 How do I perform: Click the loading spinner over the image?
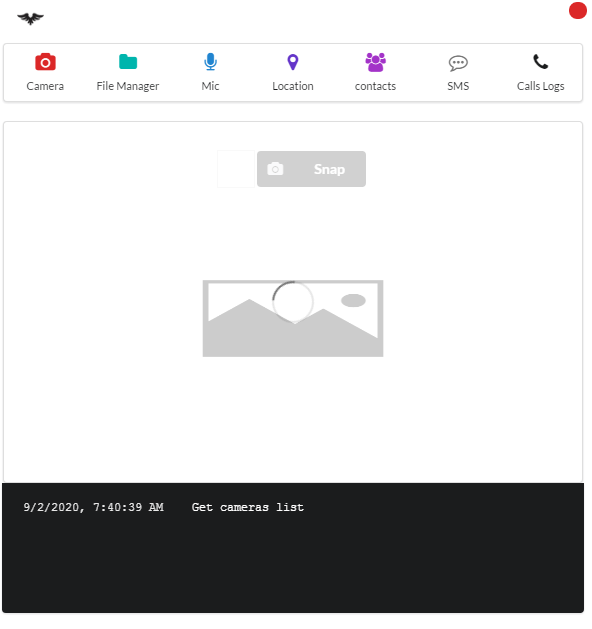[293, 302]
